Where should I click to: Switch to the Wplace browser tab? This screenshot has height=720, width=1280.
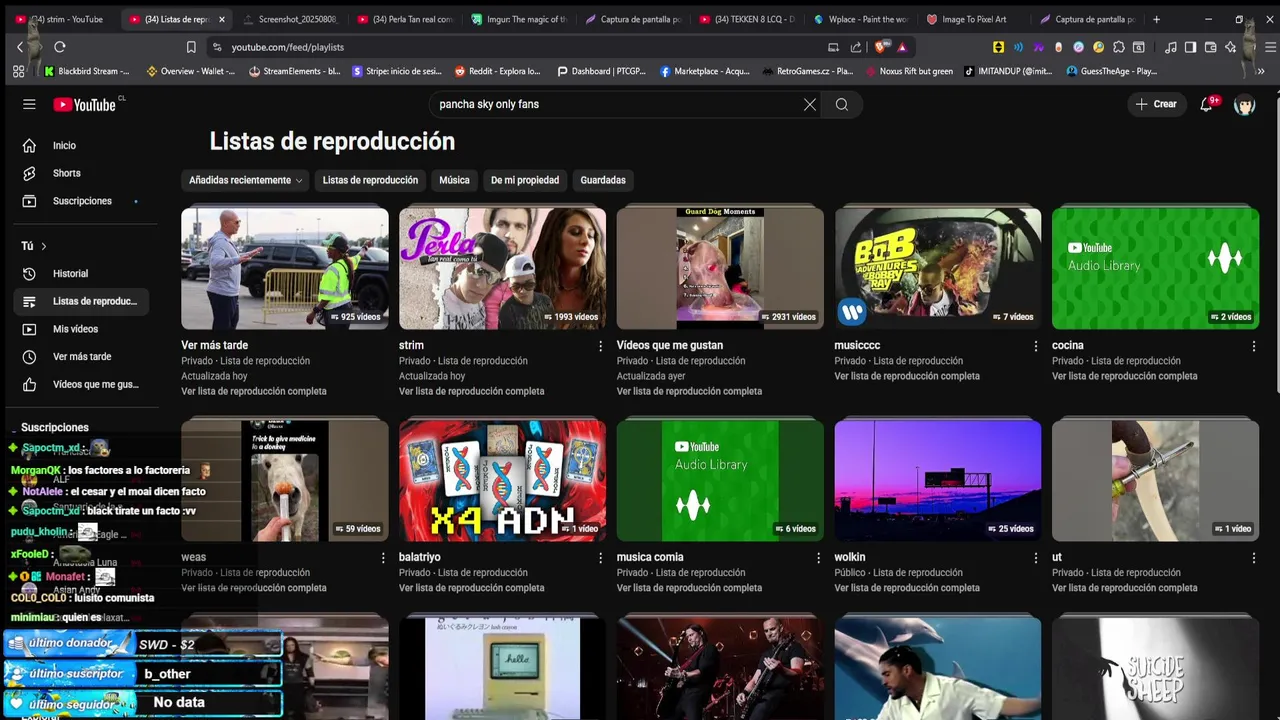pyautogui.click(x=862, y=19)
